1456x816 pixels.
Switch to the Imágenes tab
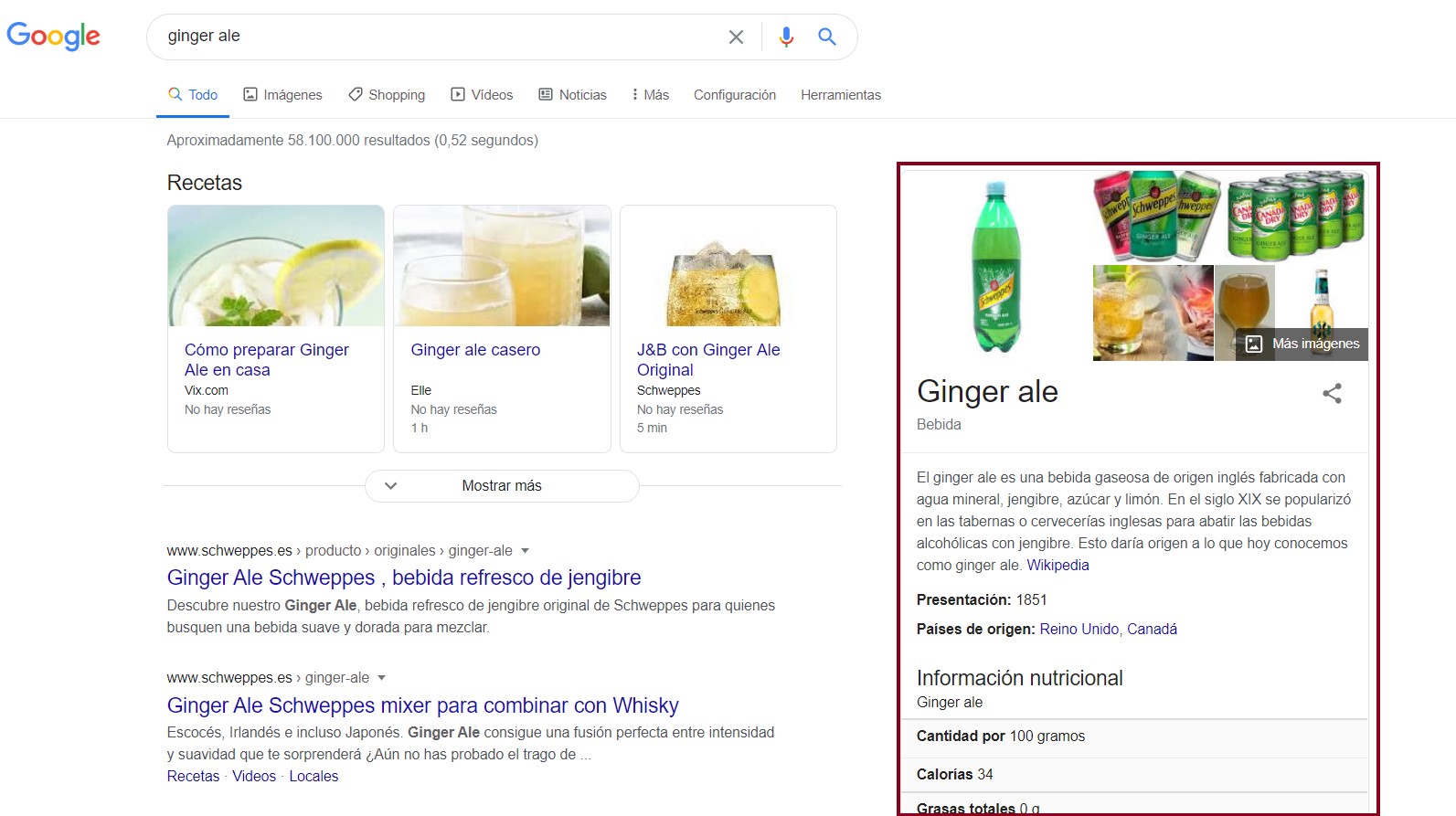(x=282, y=95)
